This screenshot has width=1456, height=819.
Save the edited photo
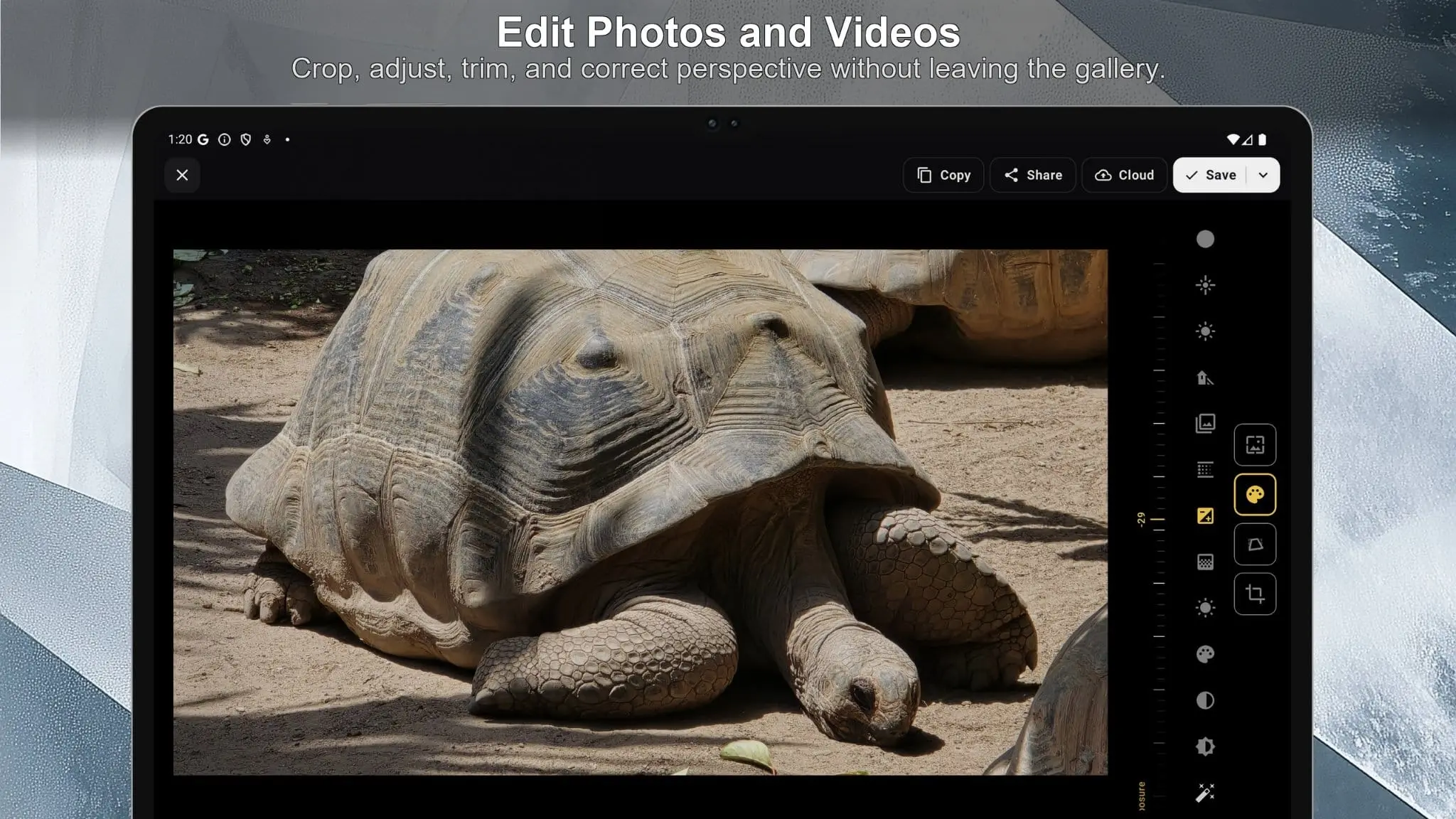click(x=1211, y=175)
